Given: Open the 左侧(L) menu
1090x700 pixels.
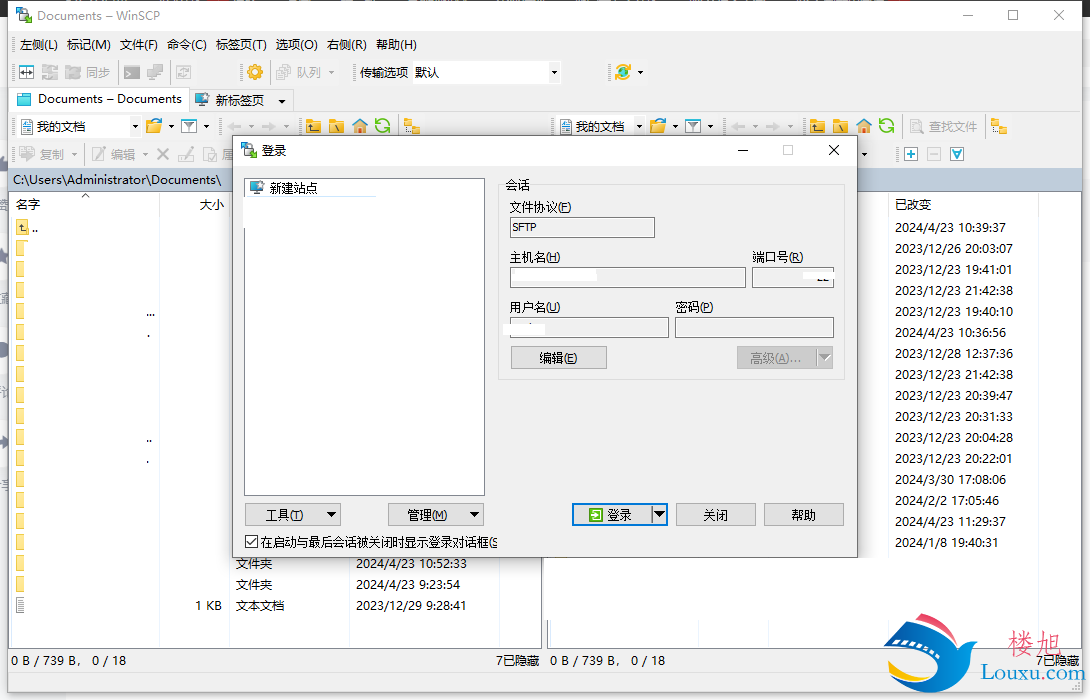Looking at the screenshot, I should (39, 44).
